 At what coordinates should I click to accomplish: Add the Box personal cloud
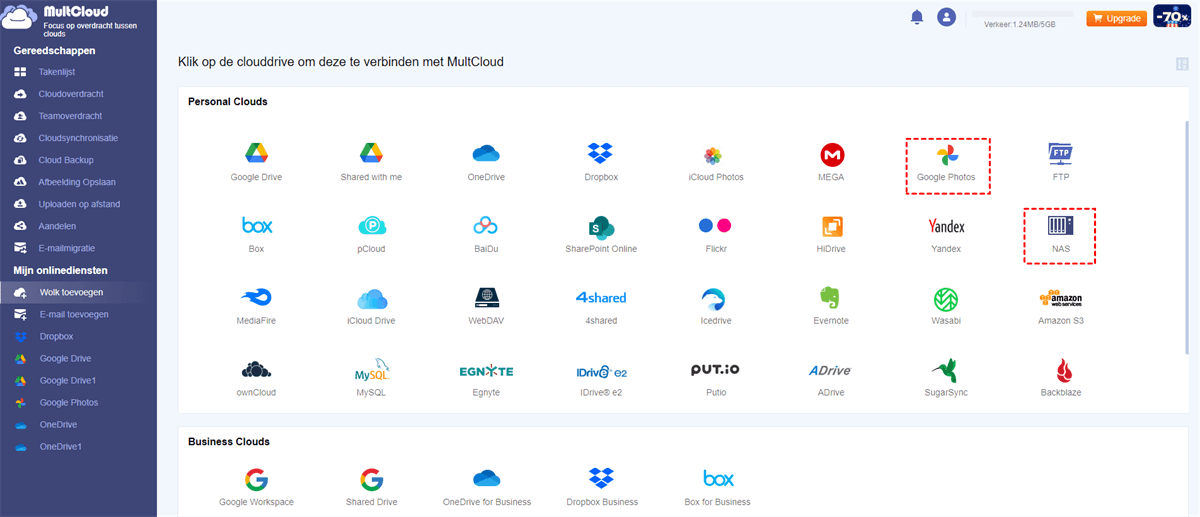(256, 226)
